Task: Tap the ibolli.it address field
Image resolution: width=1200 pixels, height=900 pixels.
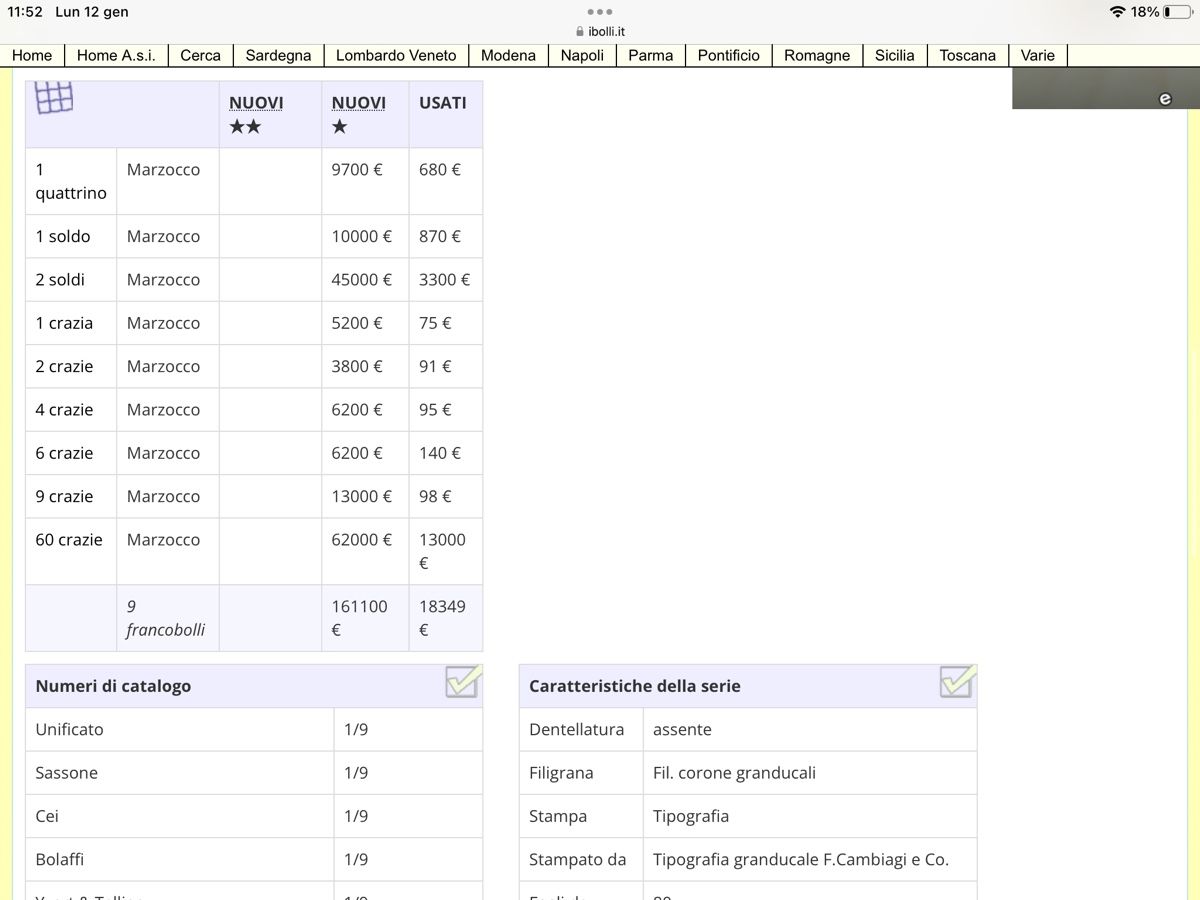Action: point(606,32)
